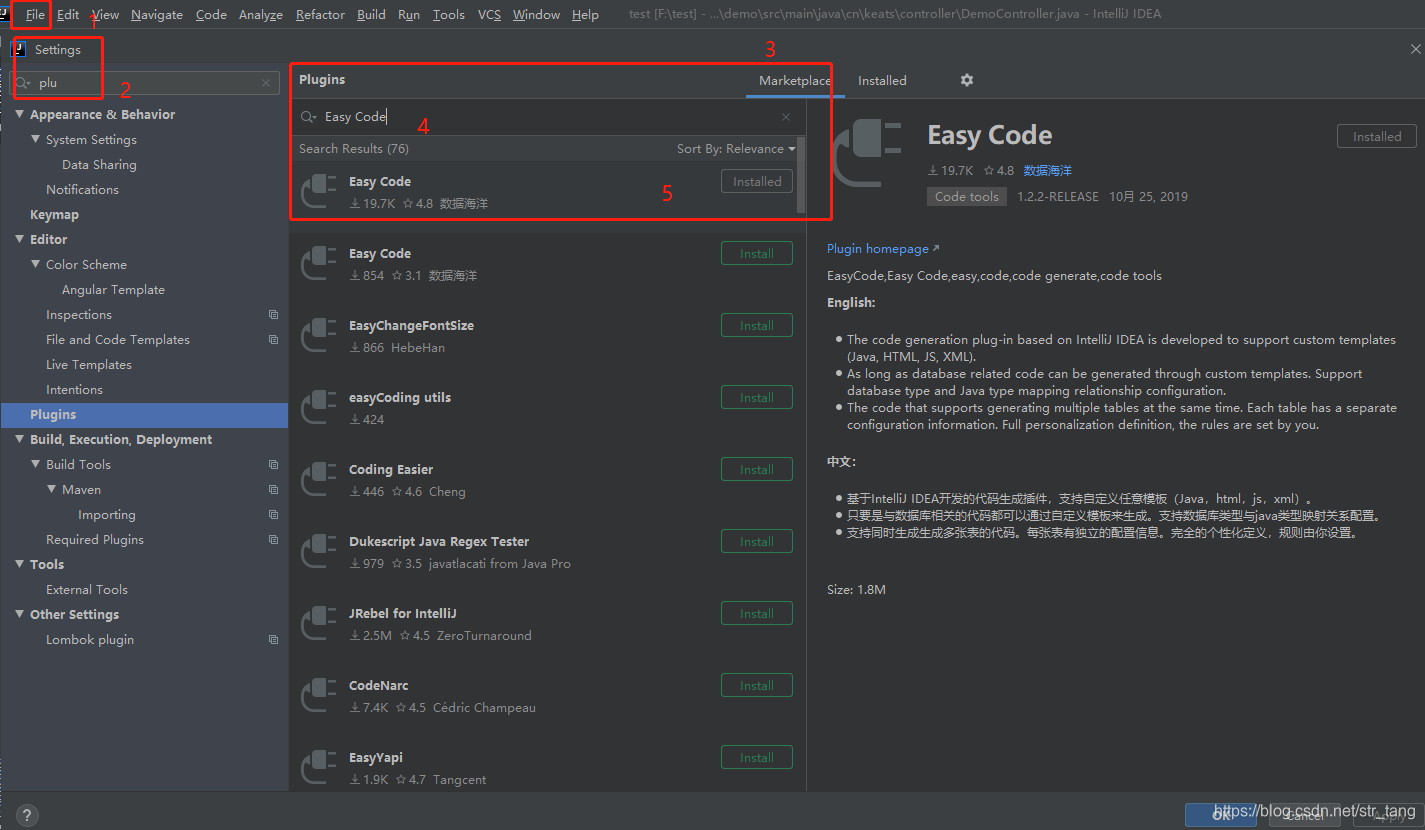Image resolution: width=1425 pixels, height=830 pixels.
Task: Install the Coding Easier plugin
Action: coord(757,470)
